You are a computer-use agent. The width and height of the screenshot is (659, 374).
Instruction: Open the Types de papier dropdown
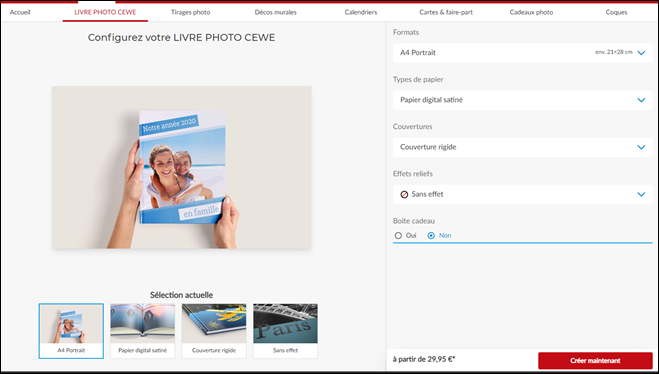pos(522,100)
